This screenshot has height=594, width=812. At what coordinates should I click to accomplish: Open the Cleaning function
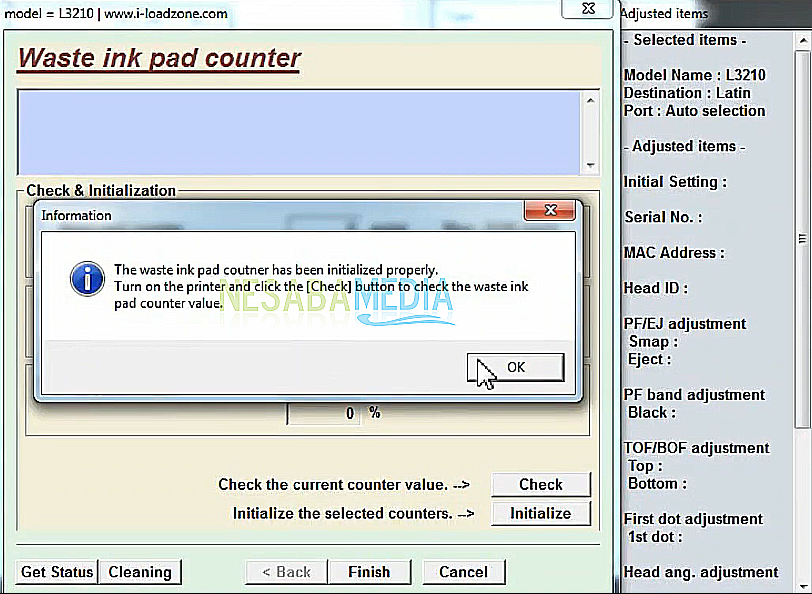[140, 572]
